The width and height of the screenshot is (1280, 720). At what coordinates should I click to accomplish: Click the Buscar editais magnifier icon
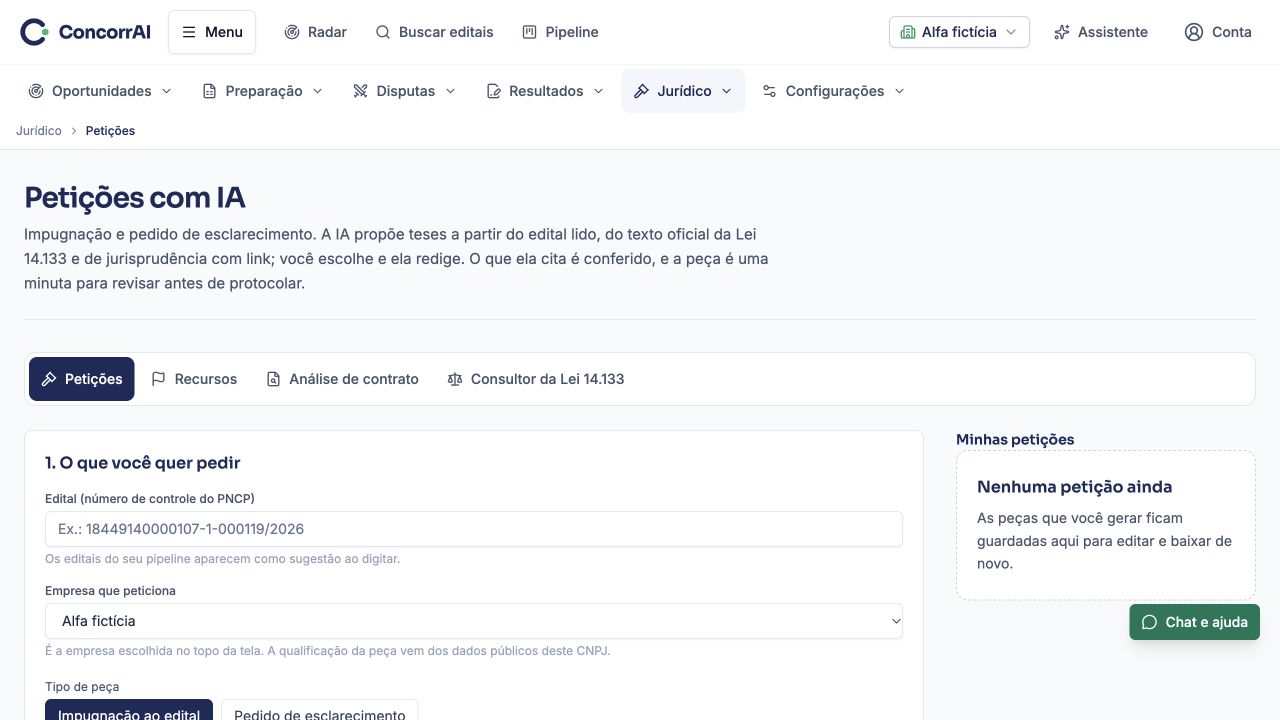pyautogui.click(x=383, y=32)
